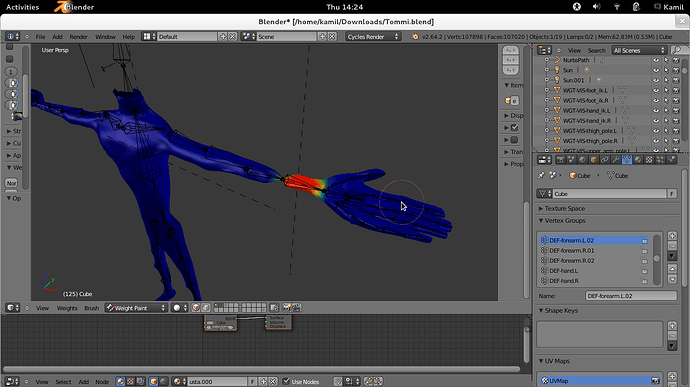Add new screen layout plus button
The image size is (690, 387).
click(x=223, y=37)
